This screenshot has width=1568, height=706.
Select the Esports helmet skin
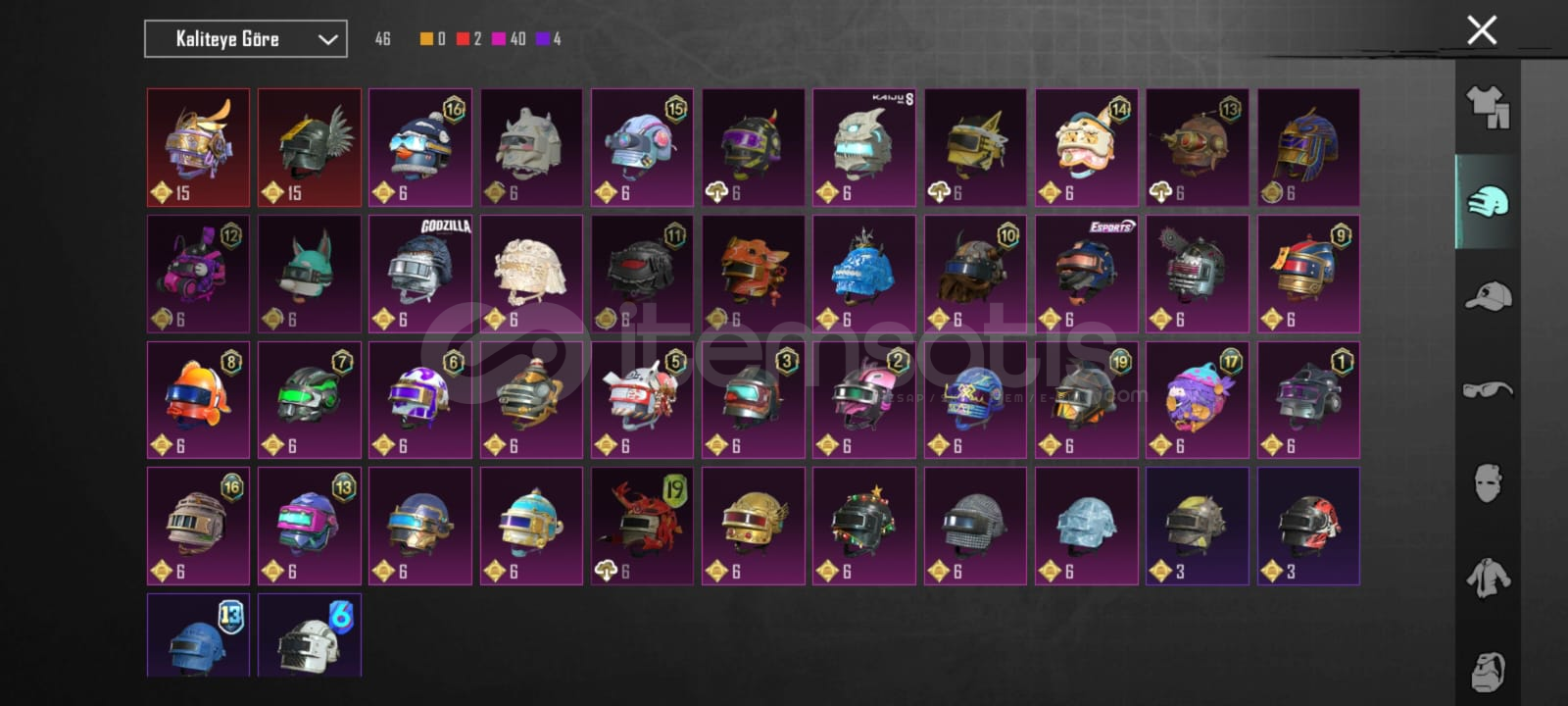[x=1086, y=274]
